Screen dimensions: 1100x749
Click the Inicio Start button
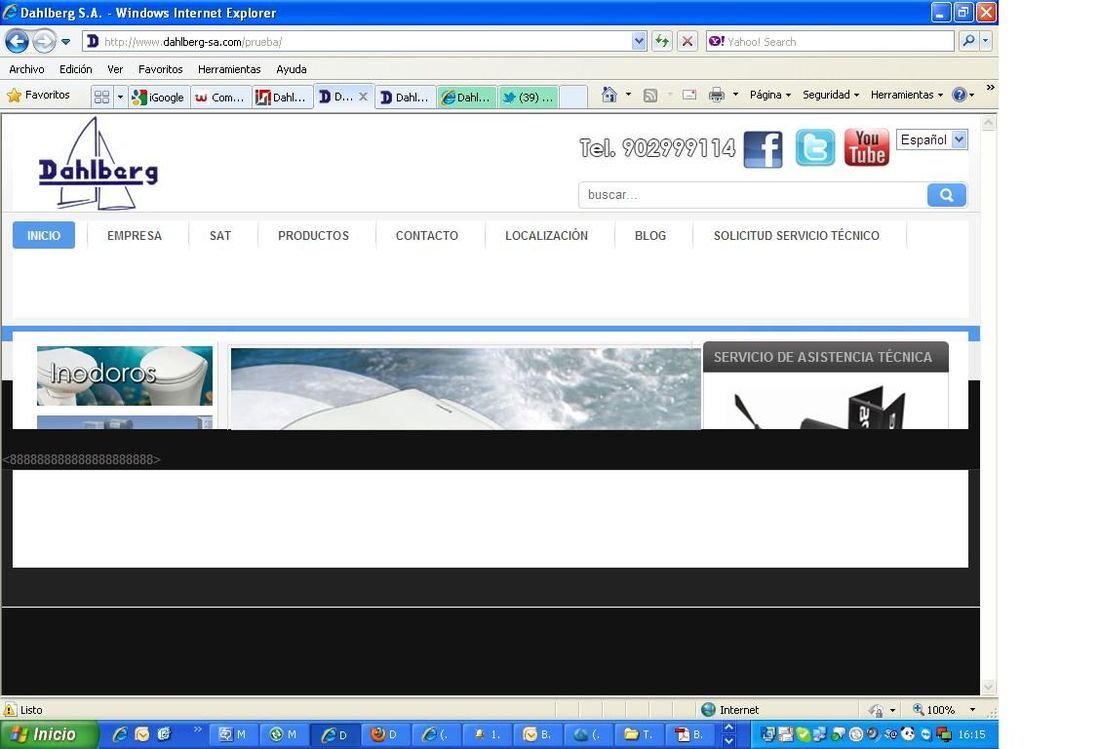pos(48,734)
